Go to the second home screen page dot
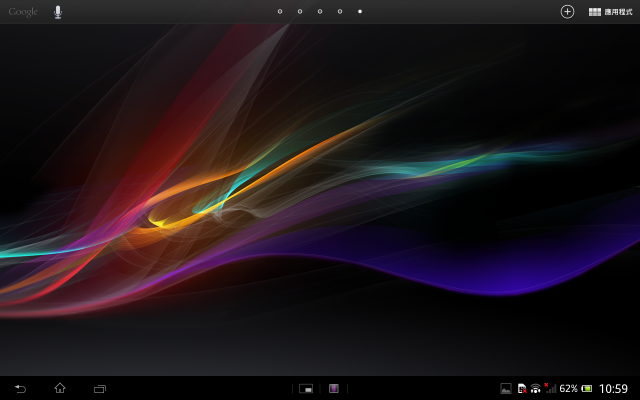Image resolution: width=640 pixels, height=400 pixels. click(x=300, y=11)
